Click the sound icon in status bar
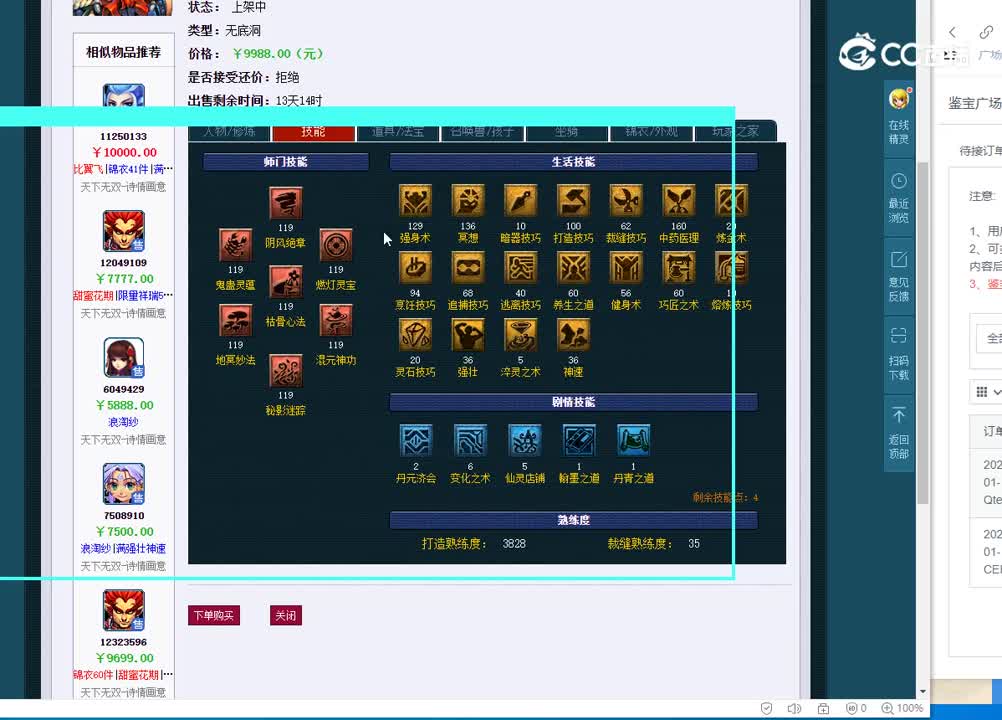Image resolution: width=1002 pixels, height=720 pixels. click(794, 709)
